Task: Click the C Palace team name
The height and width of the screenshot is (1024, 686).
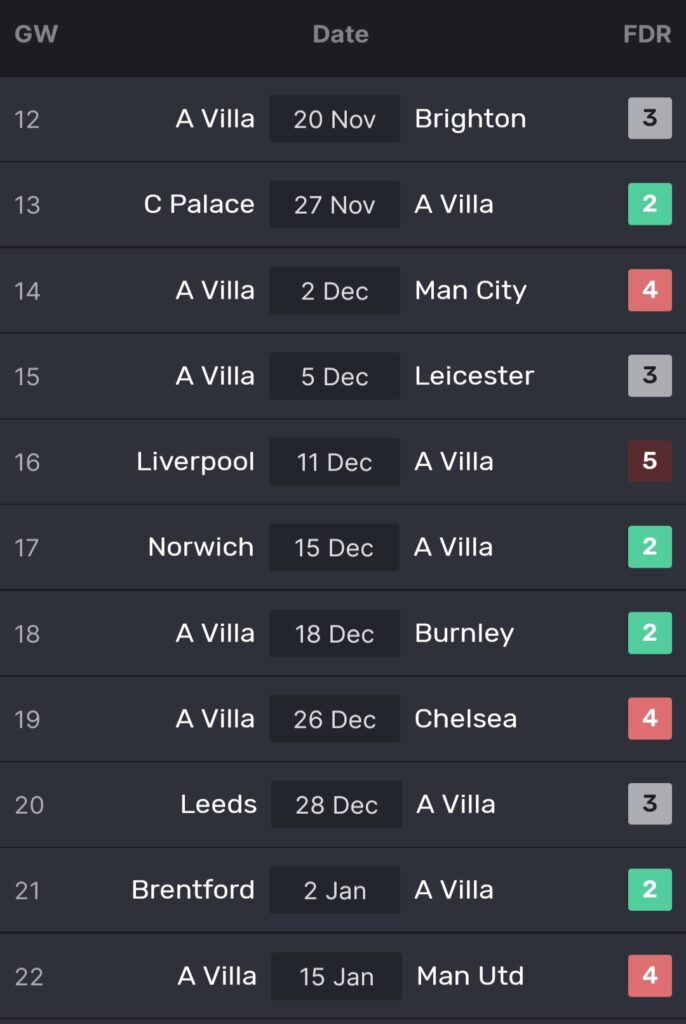Action: pos(199,204)
